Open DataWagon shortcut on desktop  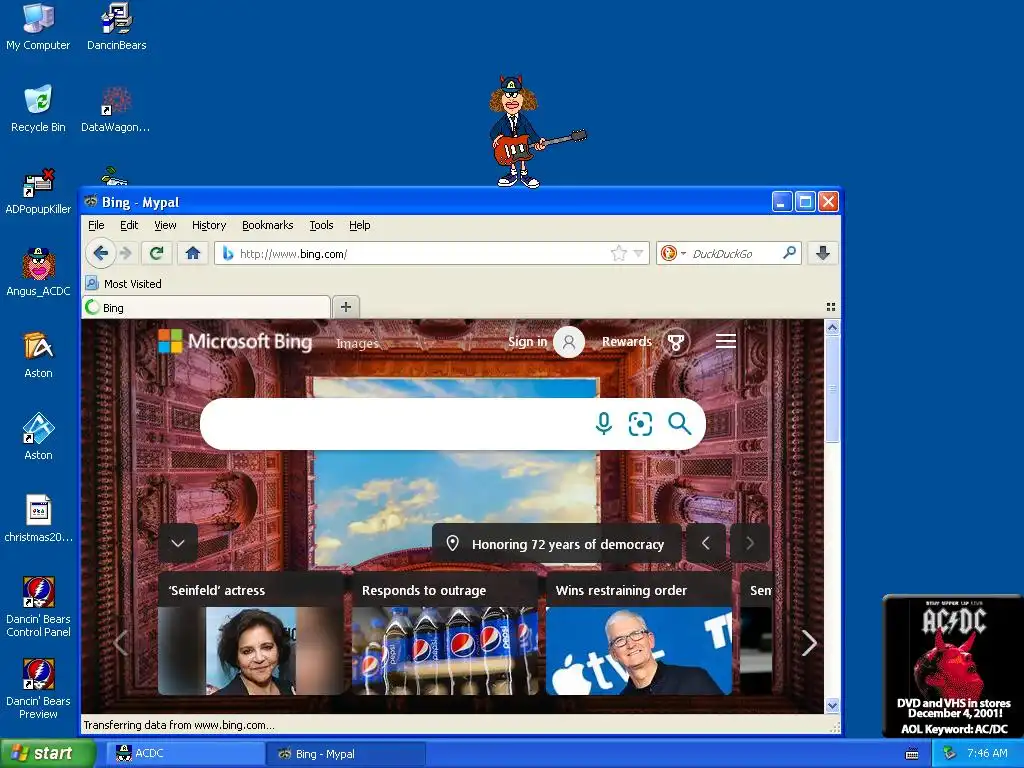point(116,108)
